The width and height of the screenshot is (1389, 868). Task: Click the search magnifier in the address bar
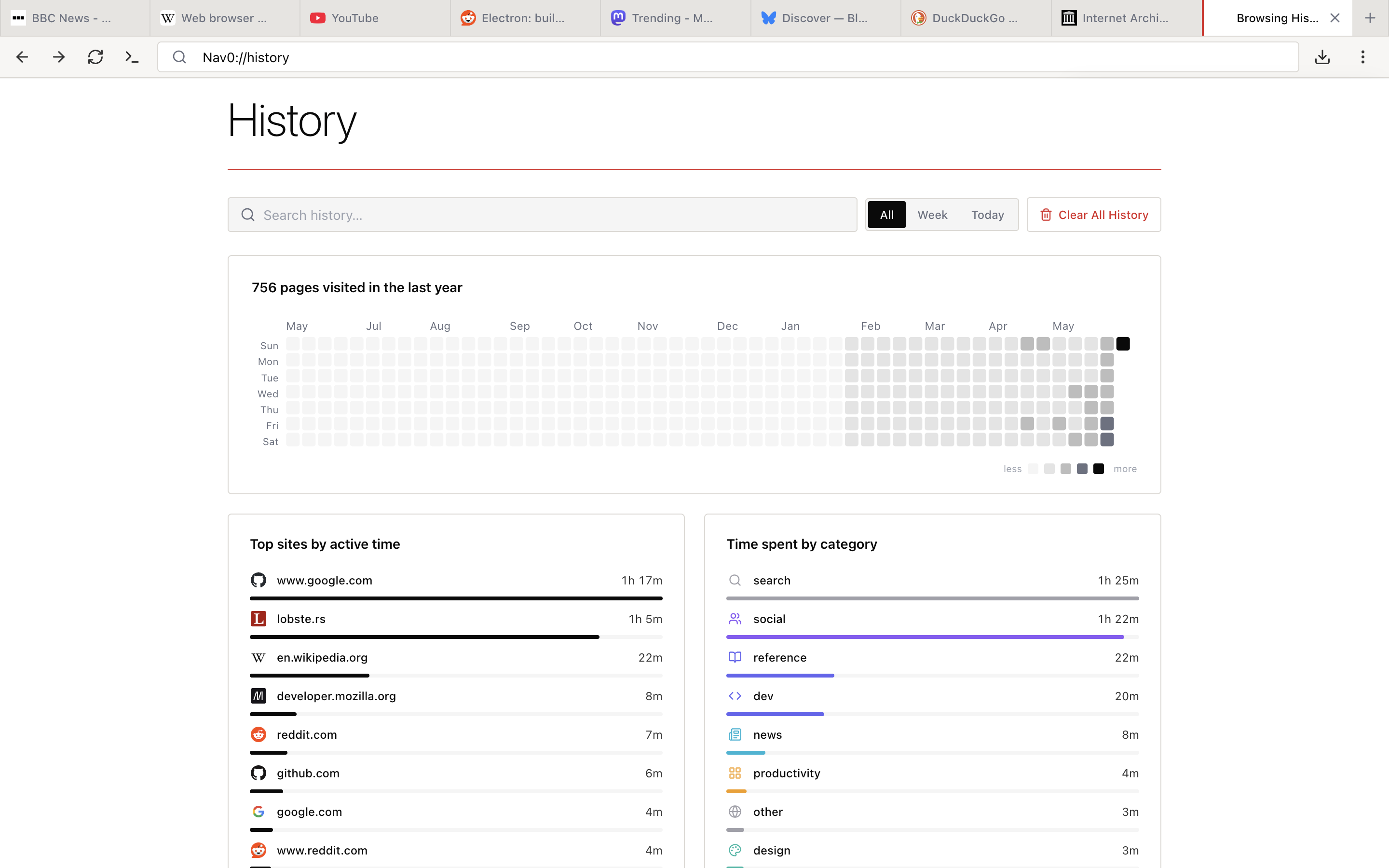point(179,57)
